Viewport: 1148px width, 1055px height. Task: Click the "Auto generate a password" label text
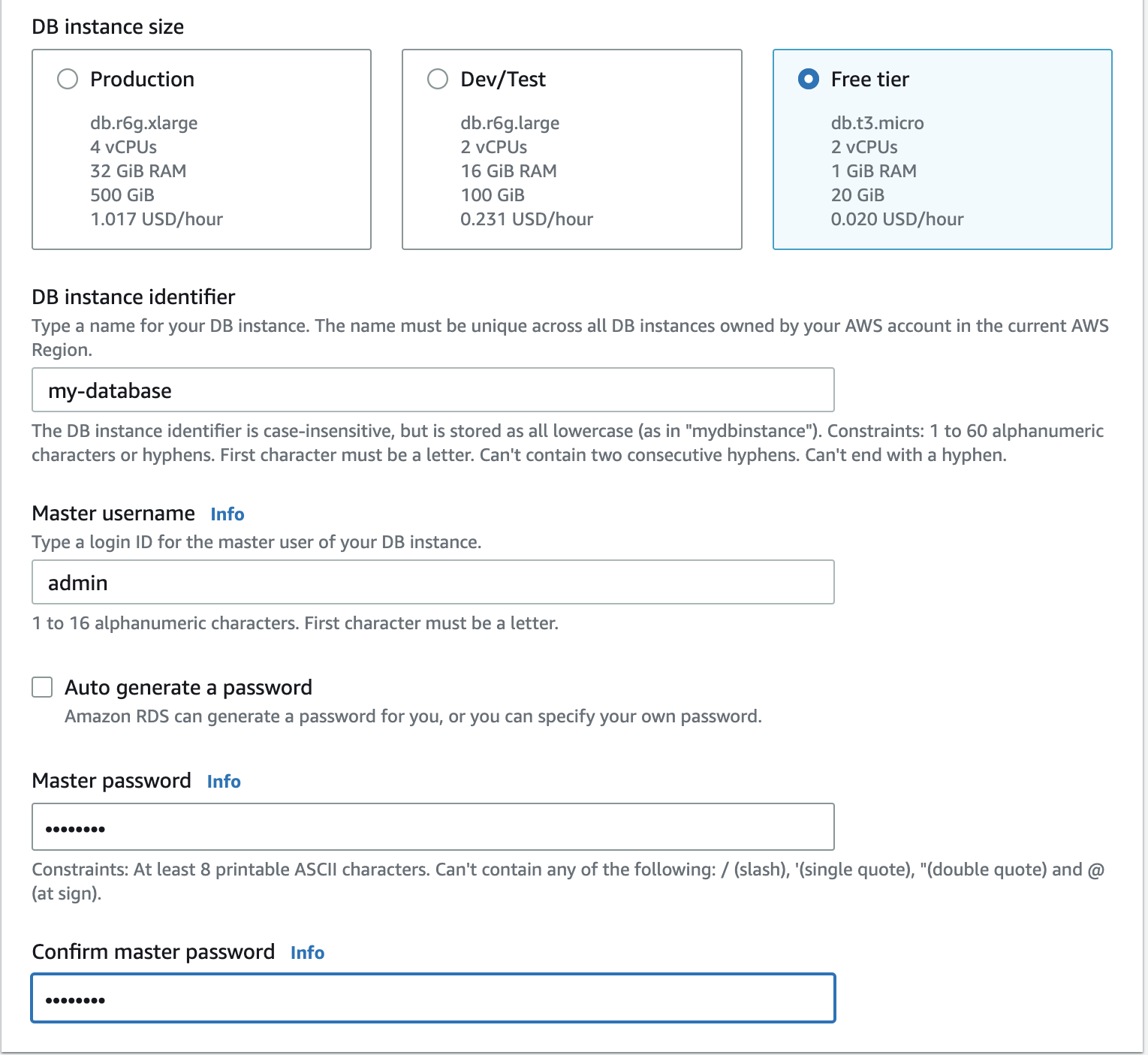pyautogui.click(x=188, y=688)
